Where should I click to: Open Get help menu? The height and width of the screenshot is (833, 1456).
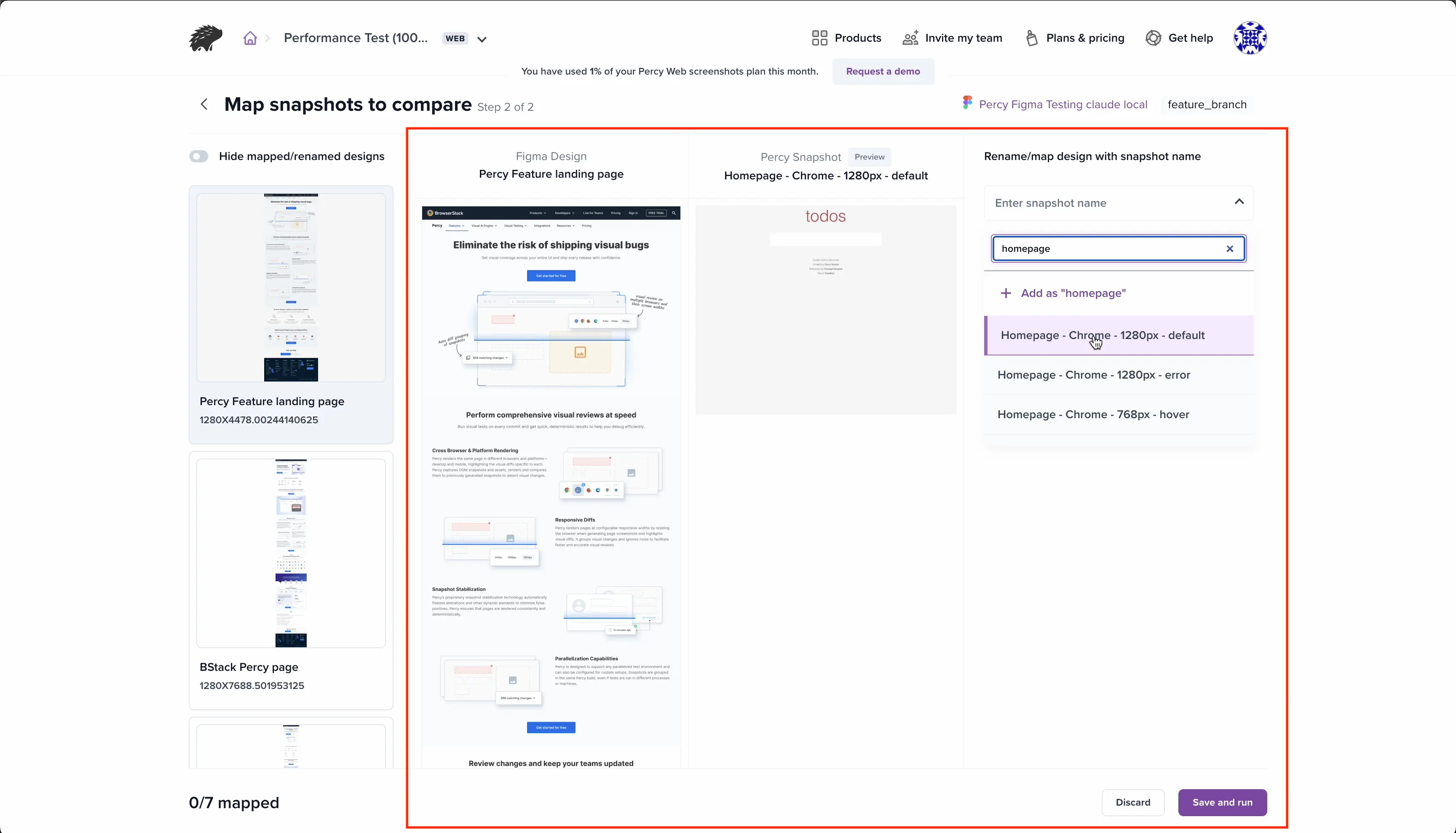(1179, 38)
